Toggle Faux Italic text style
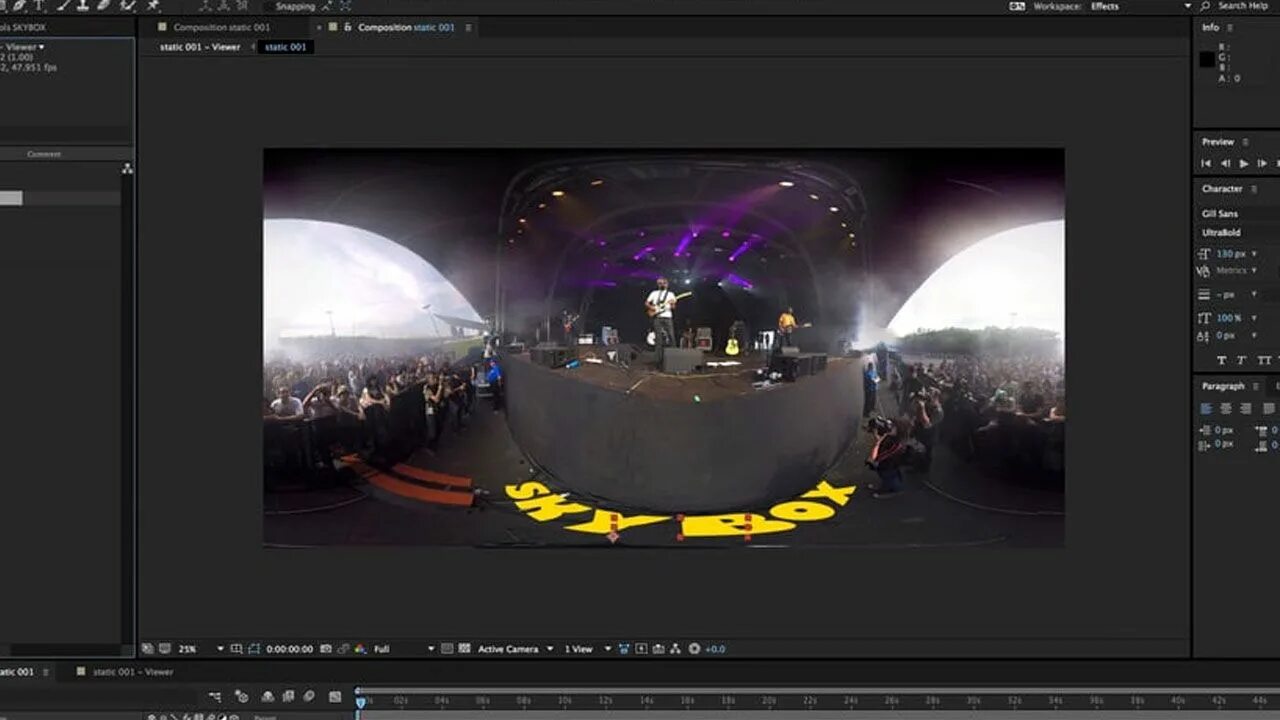This screenshot has height=720, width=1280. tap(1243, 360)
